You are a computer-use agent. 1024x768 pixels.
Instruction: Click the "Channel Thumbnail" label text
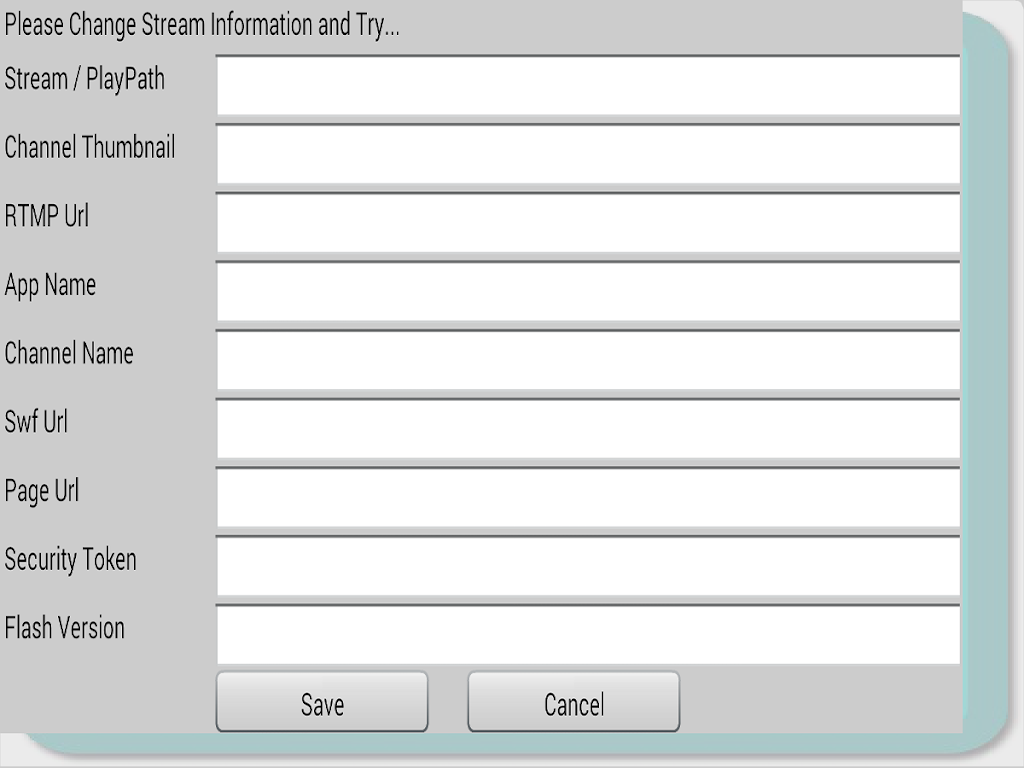pyautogui.click(x=90, y=148)
